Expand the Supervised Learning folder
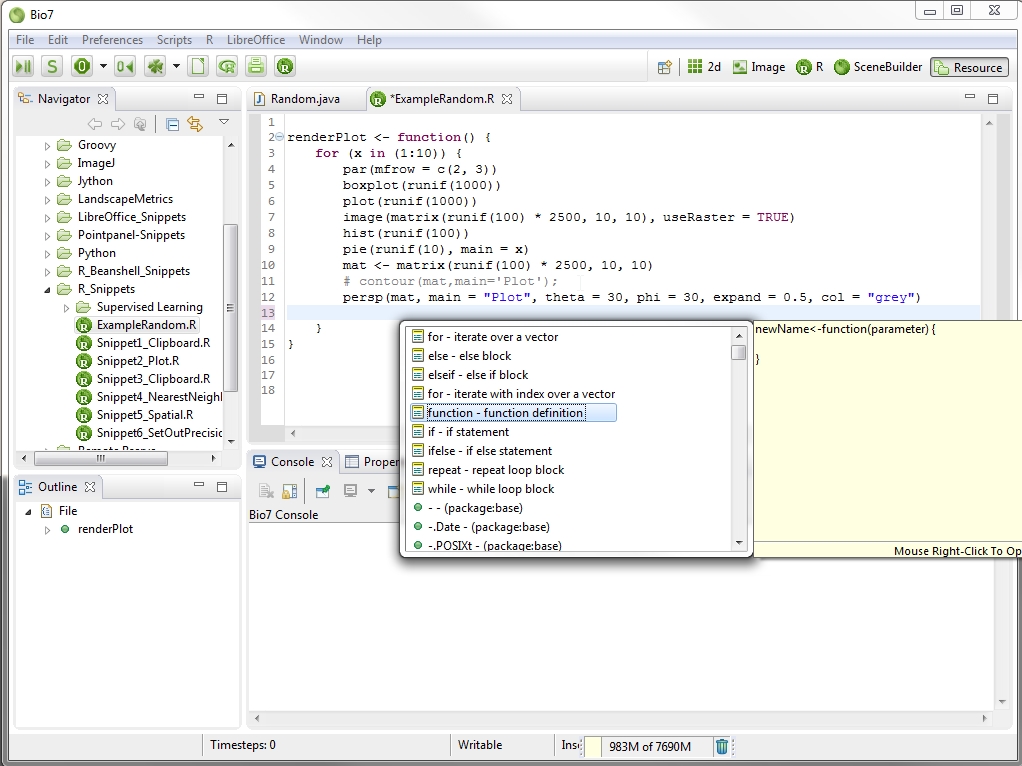Image resolution: width=1022 pixels, height=766 pixels. 66,307
